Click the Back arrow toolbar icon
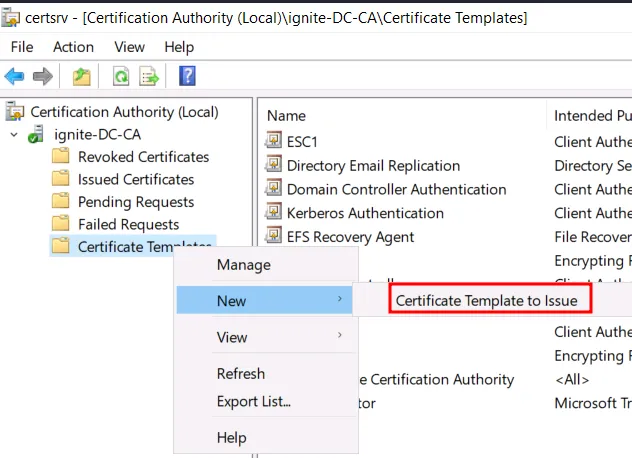Viewport: 632px width, 458px height. coord(14,76)
